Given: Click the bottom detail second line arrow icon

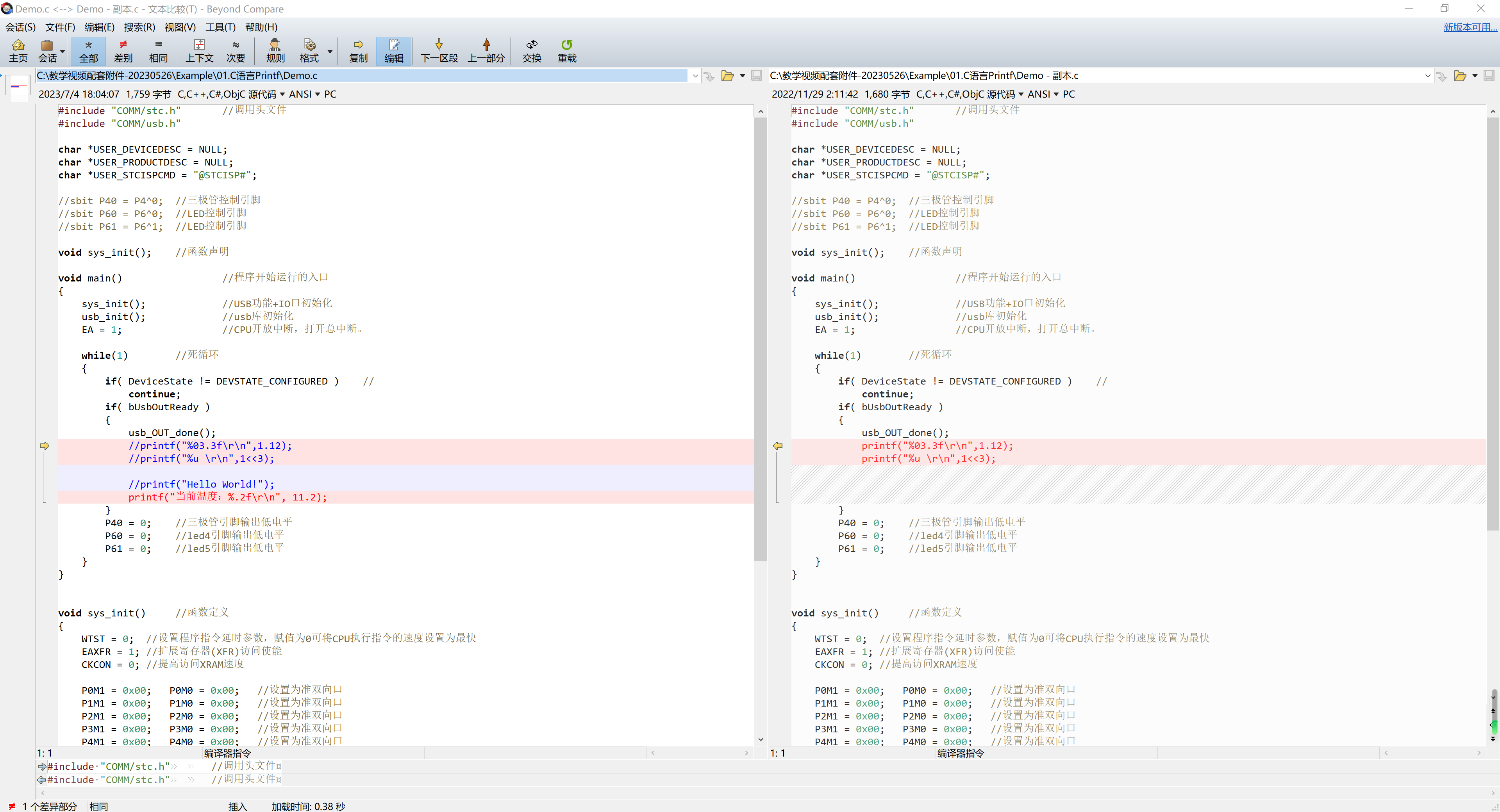Looking at the screenshot, I should (x=41, y=780).
